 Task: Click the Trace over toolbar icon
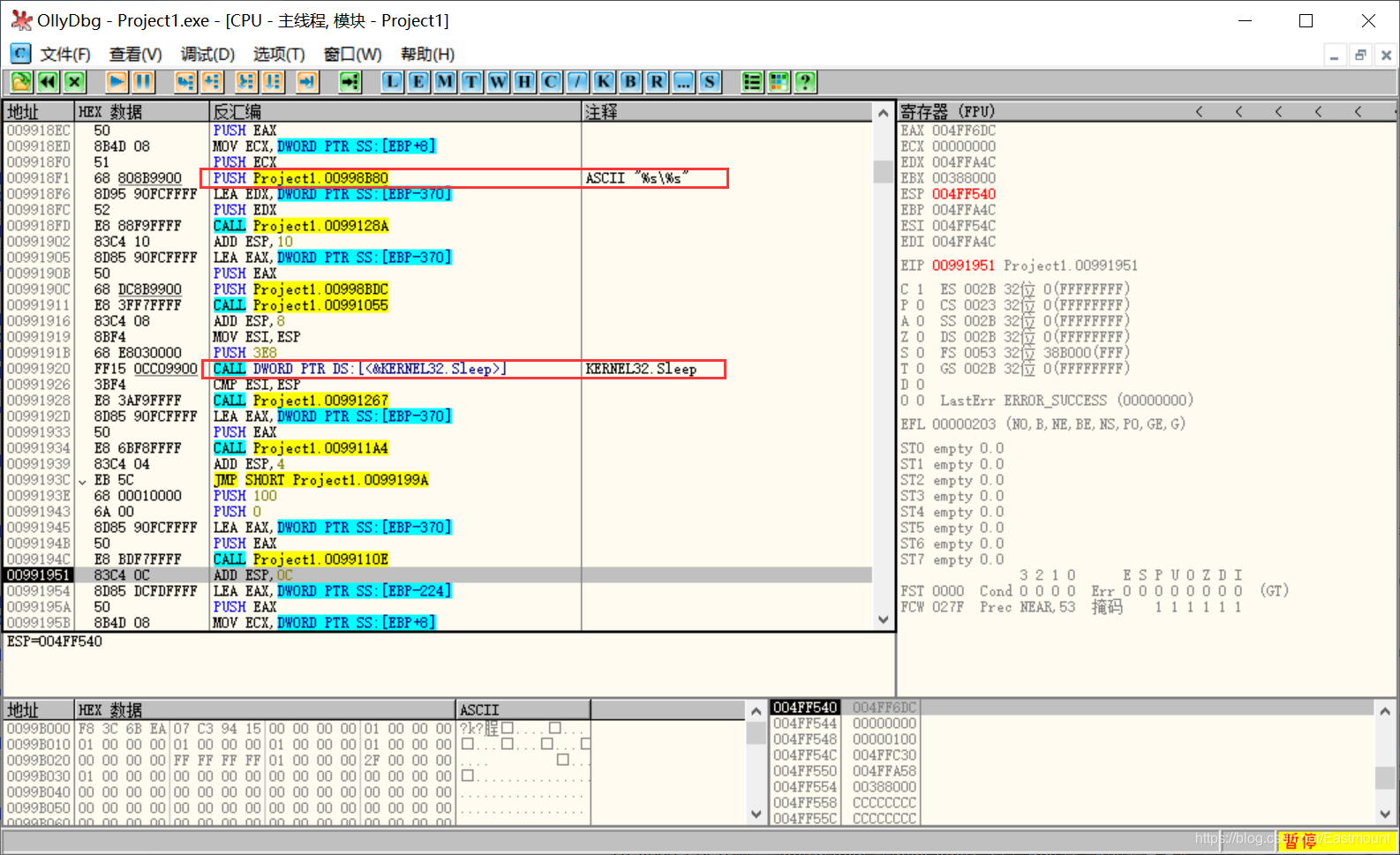(273, 82)
